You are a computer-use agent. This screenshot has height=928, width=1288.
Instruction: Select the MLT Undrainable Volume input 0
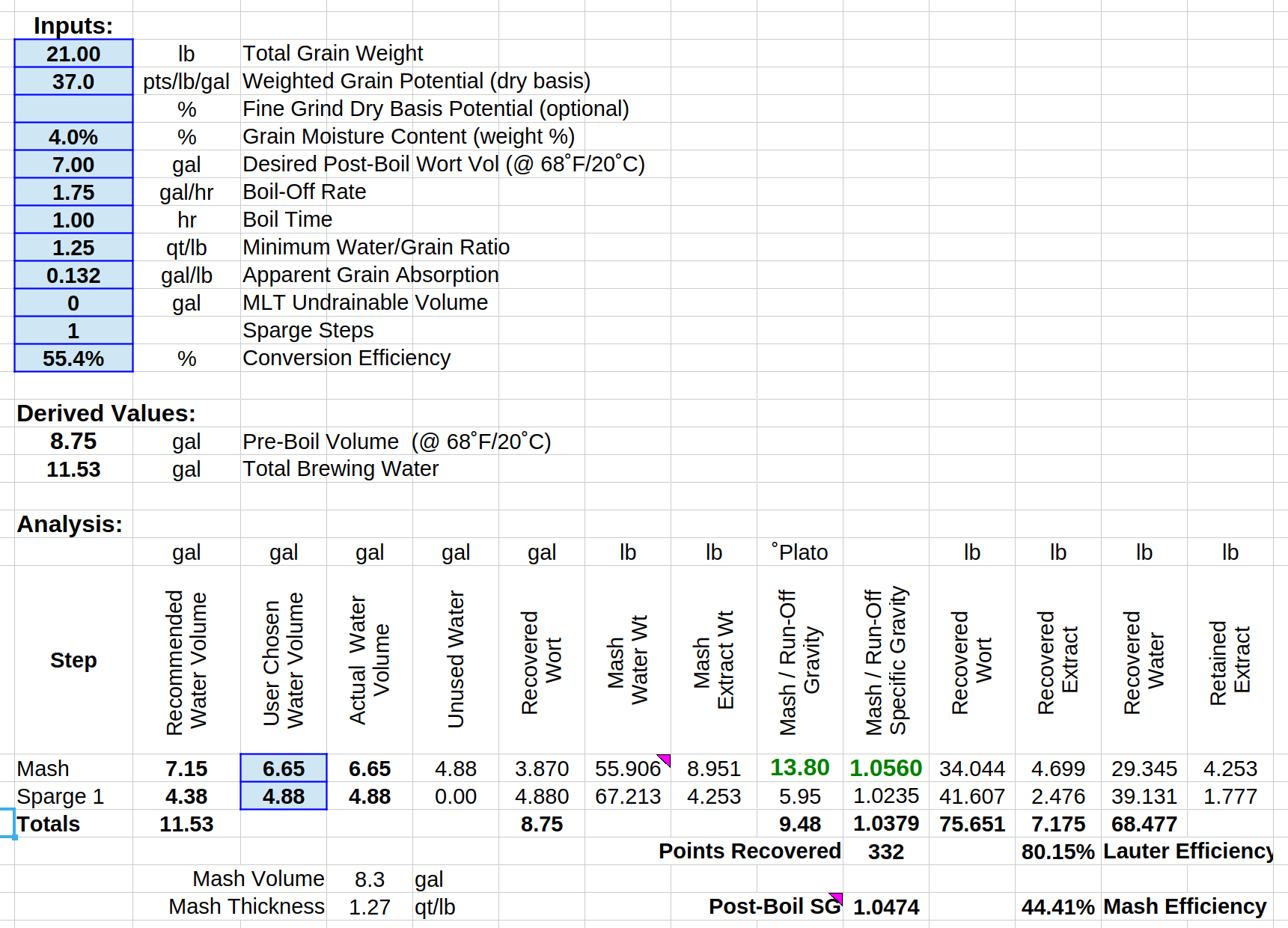pyautogui.click(x=73, y=303)
